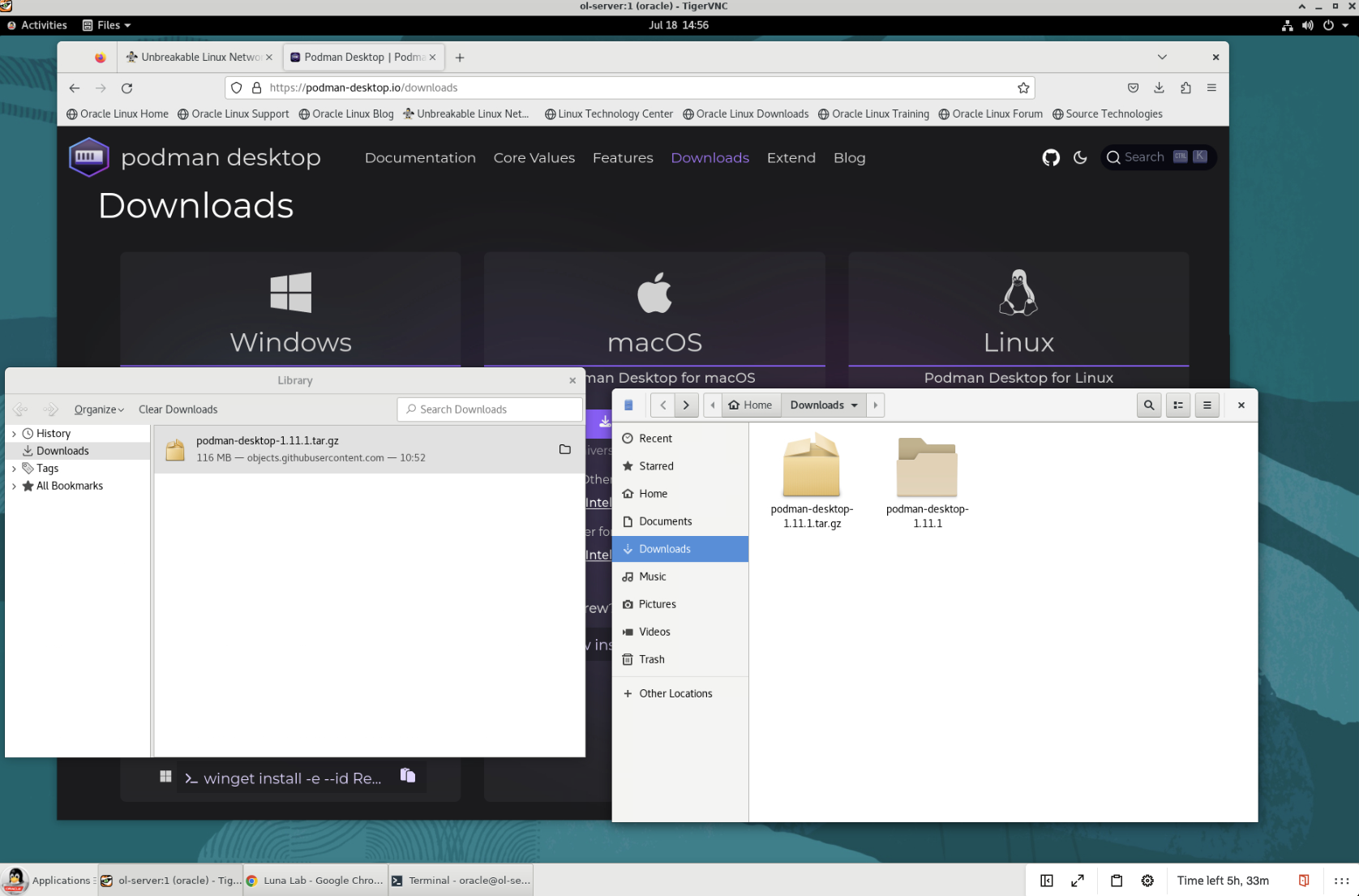
Task: Open the settings gear in bottom bar
Action: coord(1147,881)
